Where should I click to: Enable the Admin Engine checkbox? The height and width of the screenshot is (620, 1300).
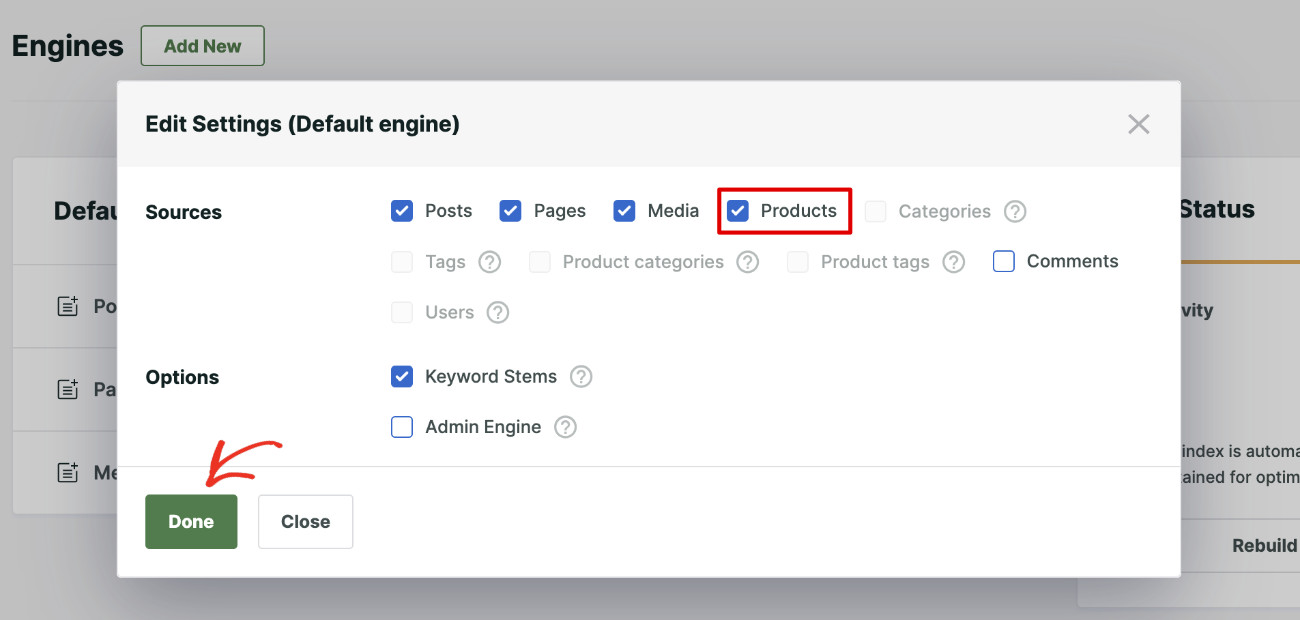click(402, 427)
